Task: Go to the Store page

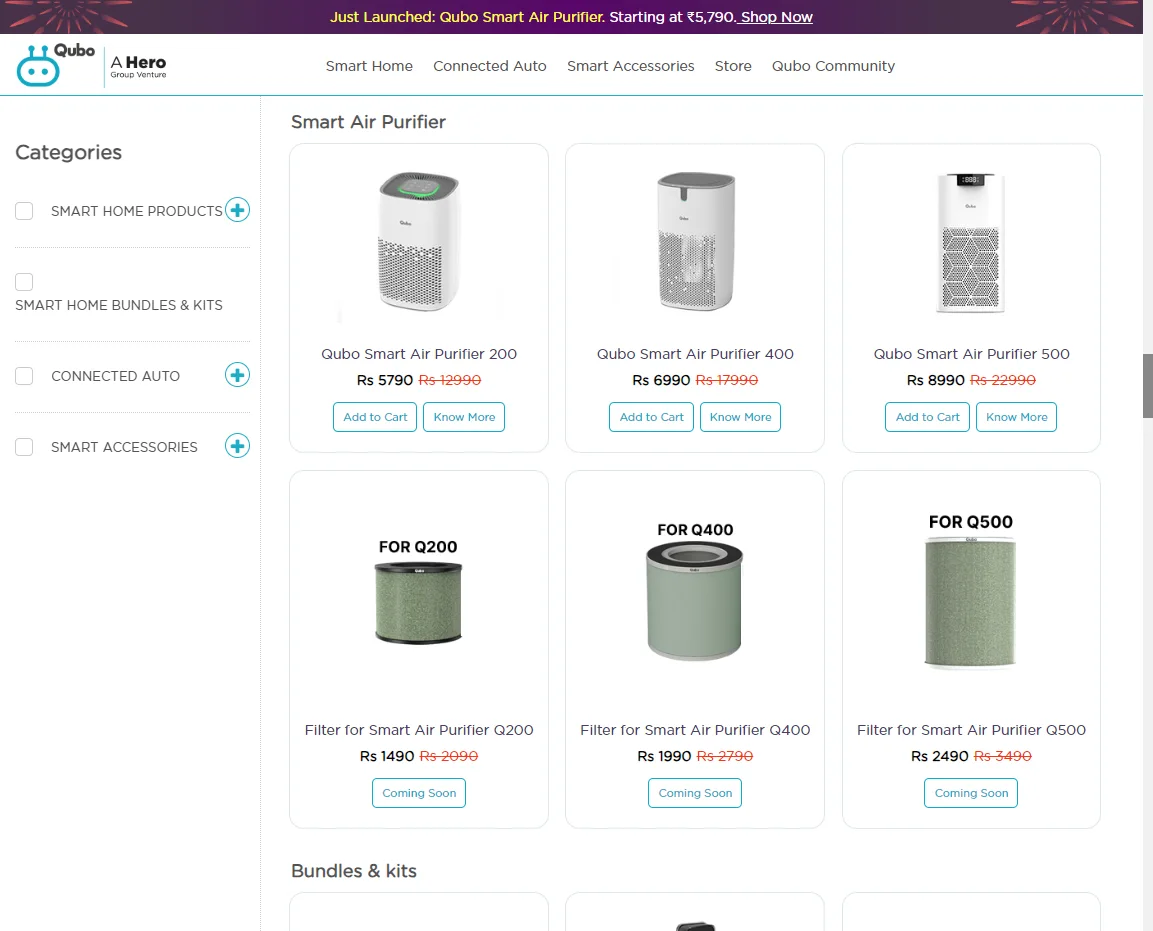Action: click(733, 66)
